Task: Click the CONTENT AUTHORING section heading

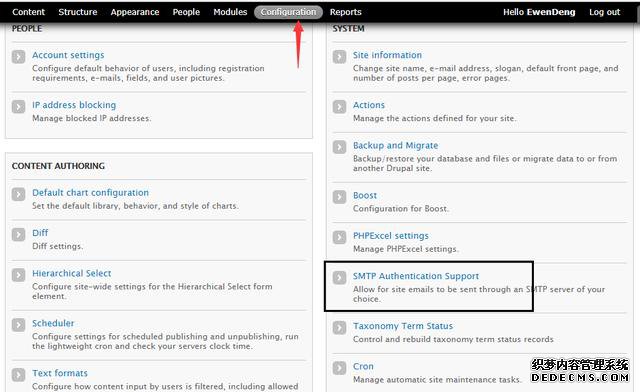Action: point(58,166)
